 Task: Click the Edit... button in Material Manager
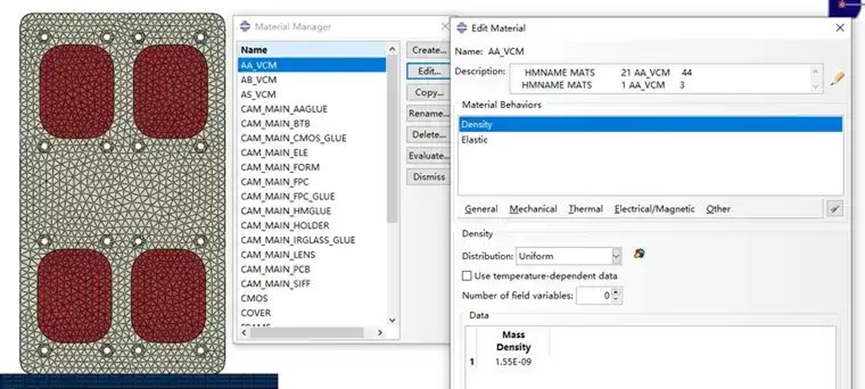[x=428, y=71]
